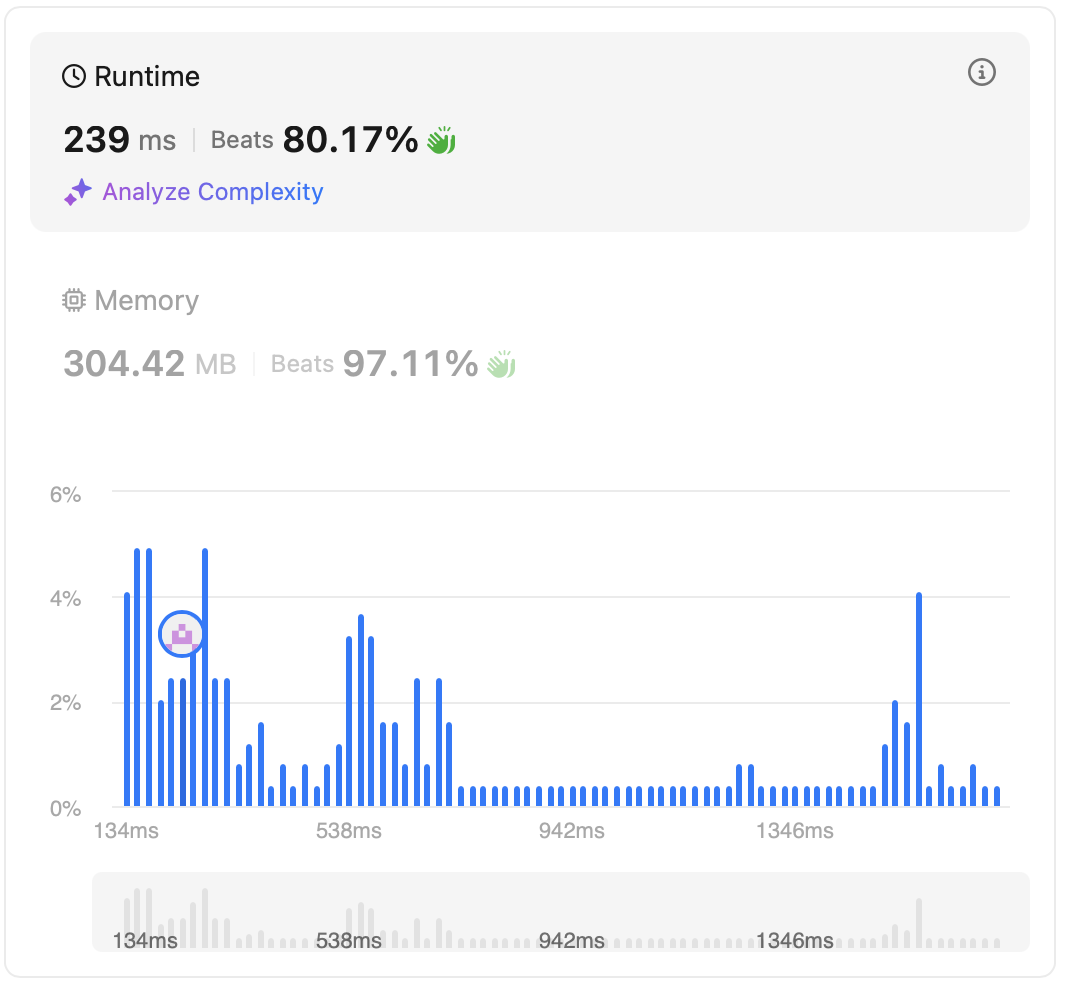This screenshot has width=1076, height=996.
Task: Click the 239 ms runtime value
Action: pos(119,140)
